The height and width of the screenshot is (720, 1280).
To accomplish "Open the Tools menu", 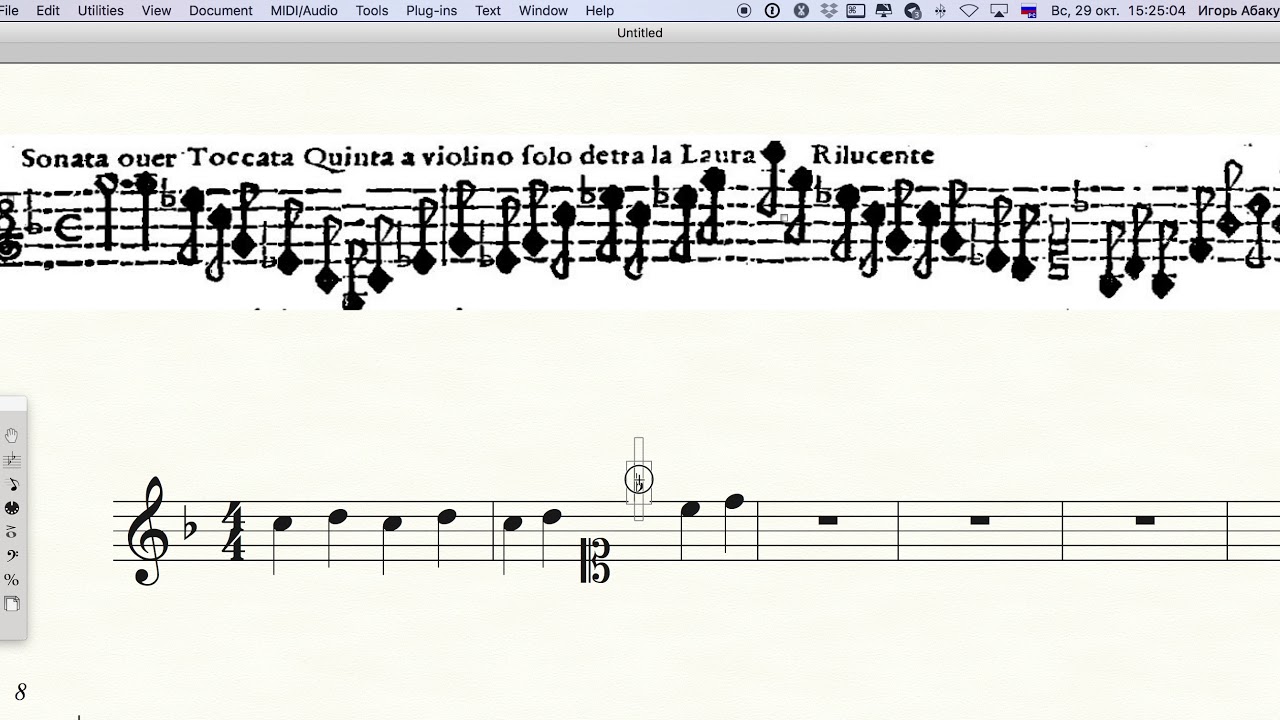I will (x=372, y=11).
